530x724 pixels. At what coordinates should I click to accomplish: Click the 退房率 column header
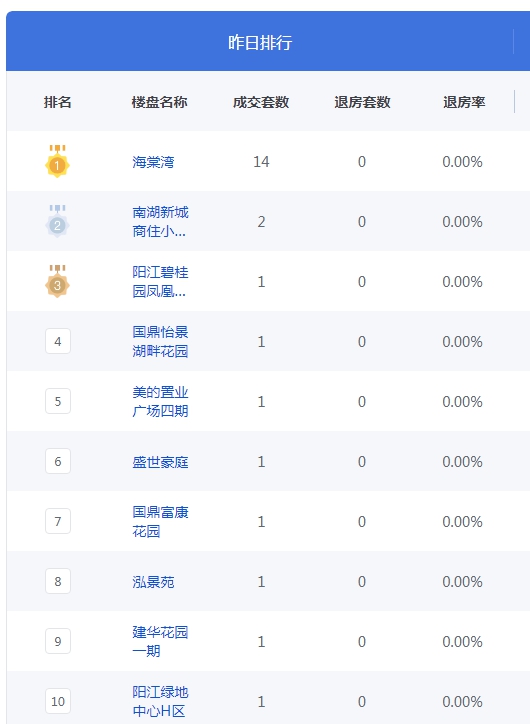point(464,102)
